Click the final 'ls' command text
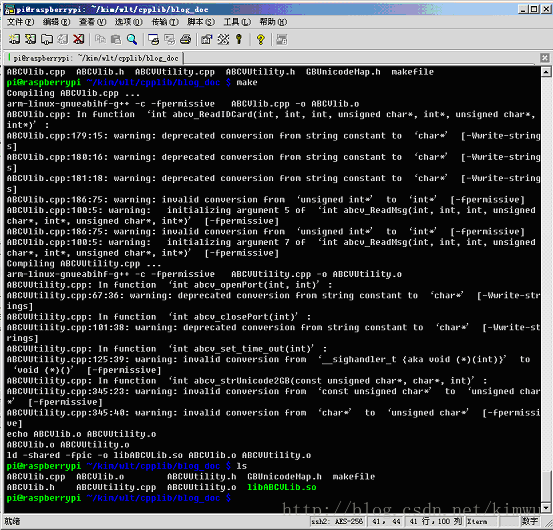Image resolution: width=553 pixels, height=530 pixels. click(x=242, y=466)
